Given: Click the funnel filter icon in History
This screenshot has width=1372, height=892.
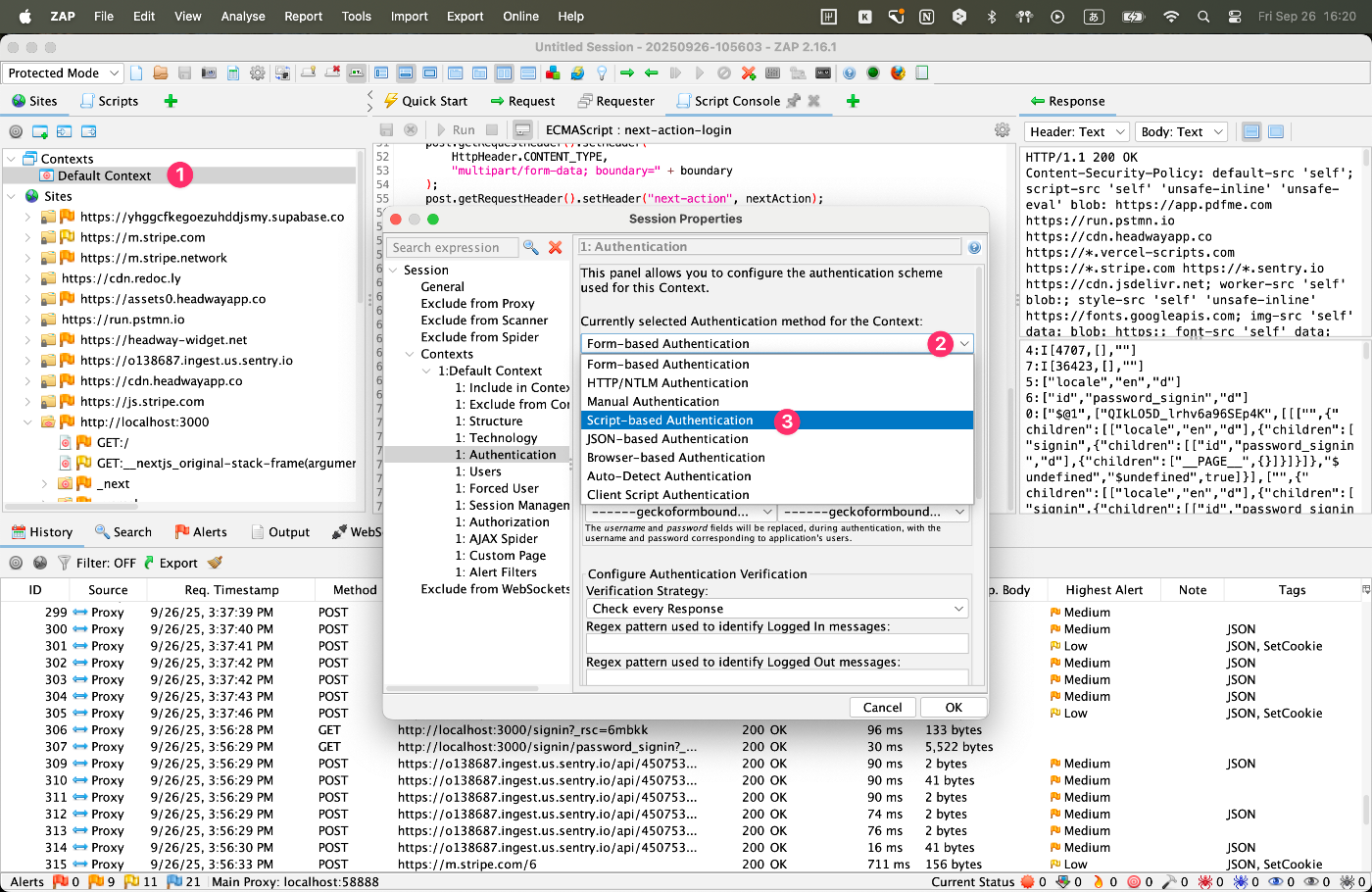Looking at the screenshot, I should (x=64, y=563).
